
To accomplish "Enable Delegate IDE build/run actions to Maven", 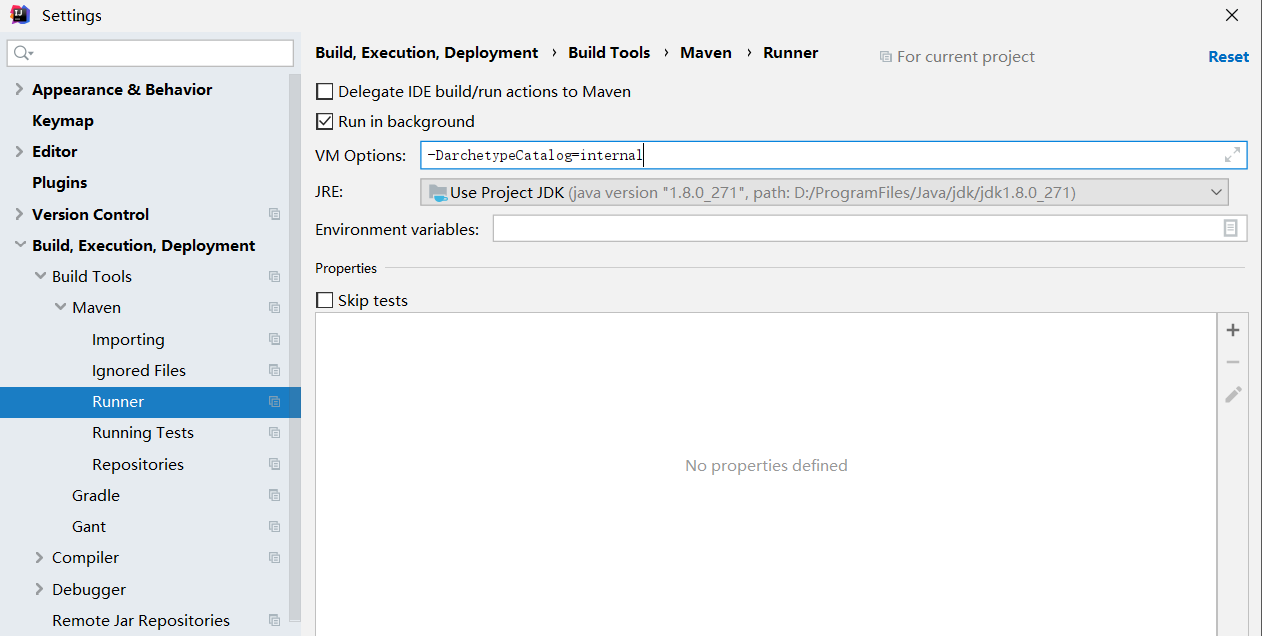I will click(x=324, y=91).
